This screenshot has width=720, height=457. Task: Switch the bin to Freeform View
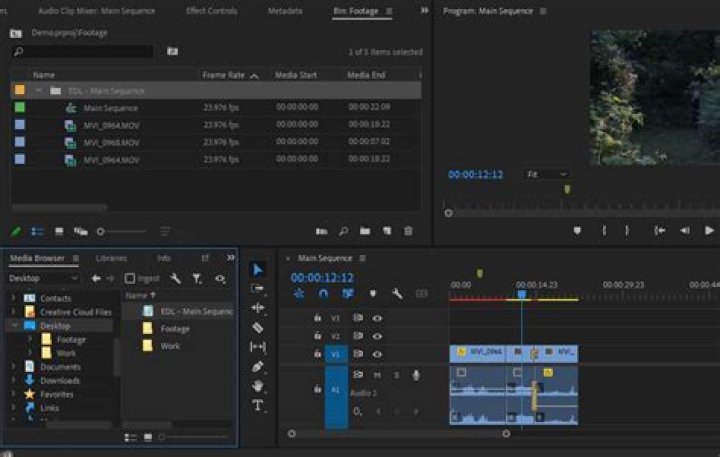pos(81,231)
